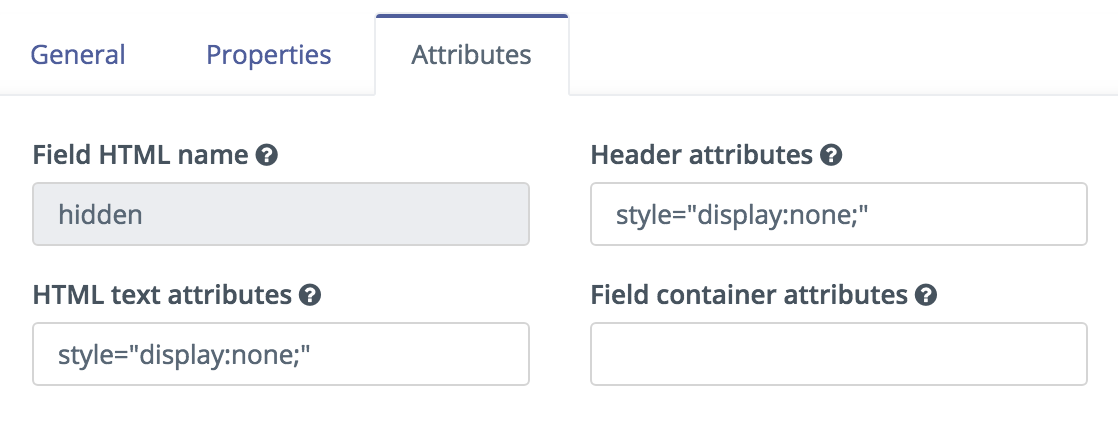Image resolution: width=1118 pixels, height=434 pixels.
Task: Switch to the General tab
Action: click(x=78, y=55)
